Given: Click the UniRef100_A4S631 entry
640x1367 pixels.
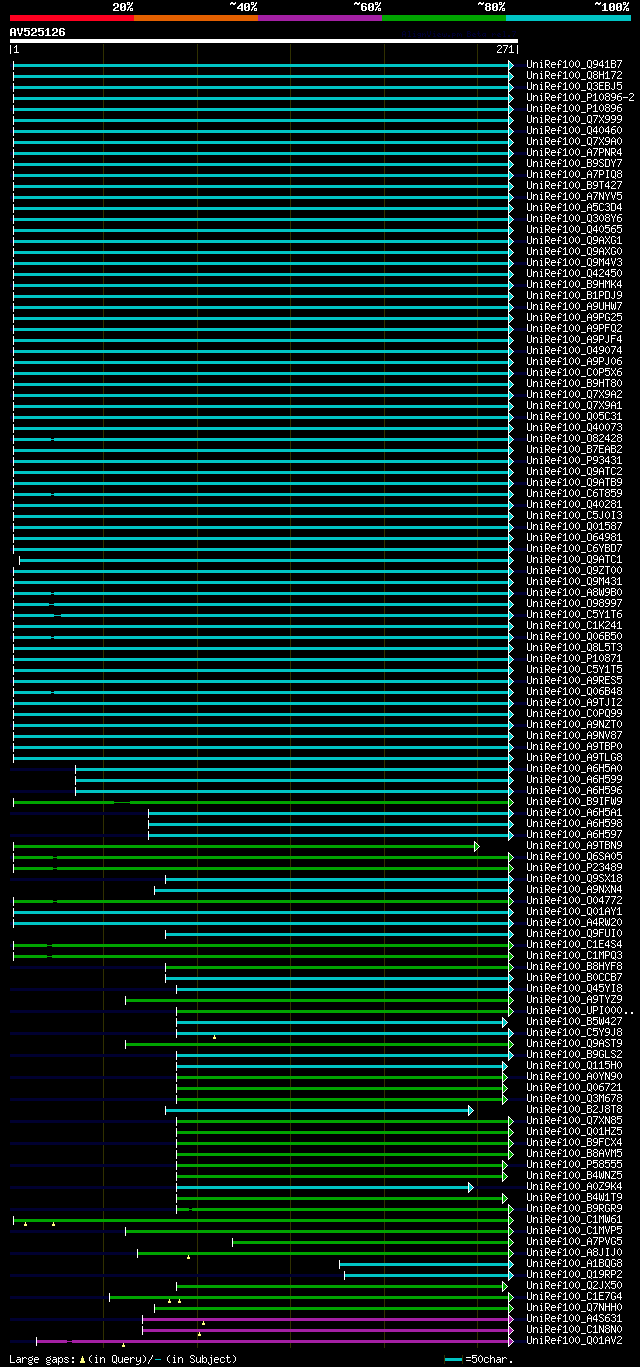Looking at the screenshot, I should tap(574, 1318).
